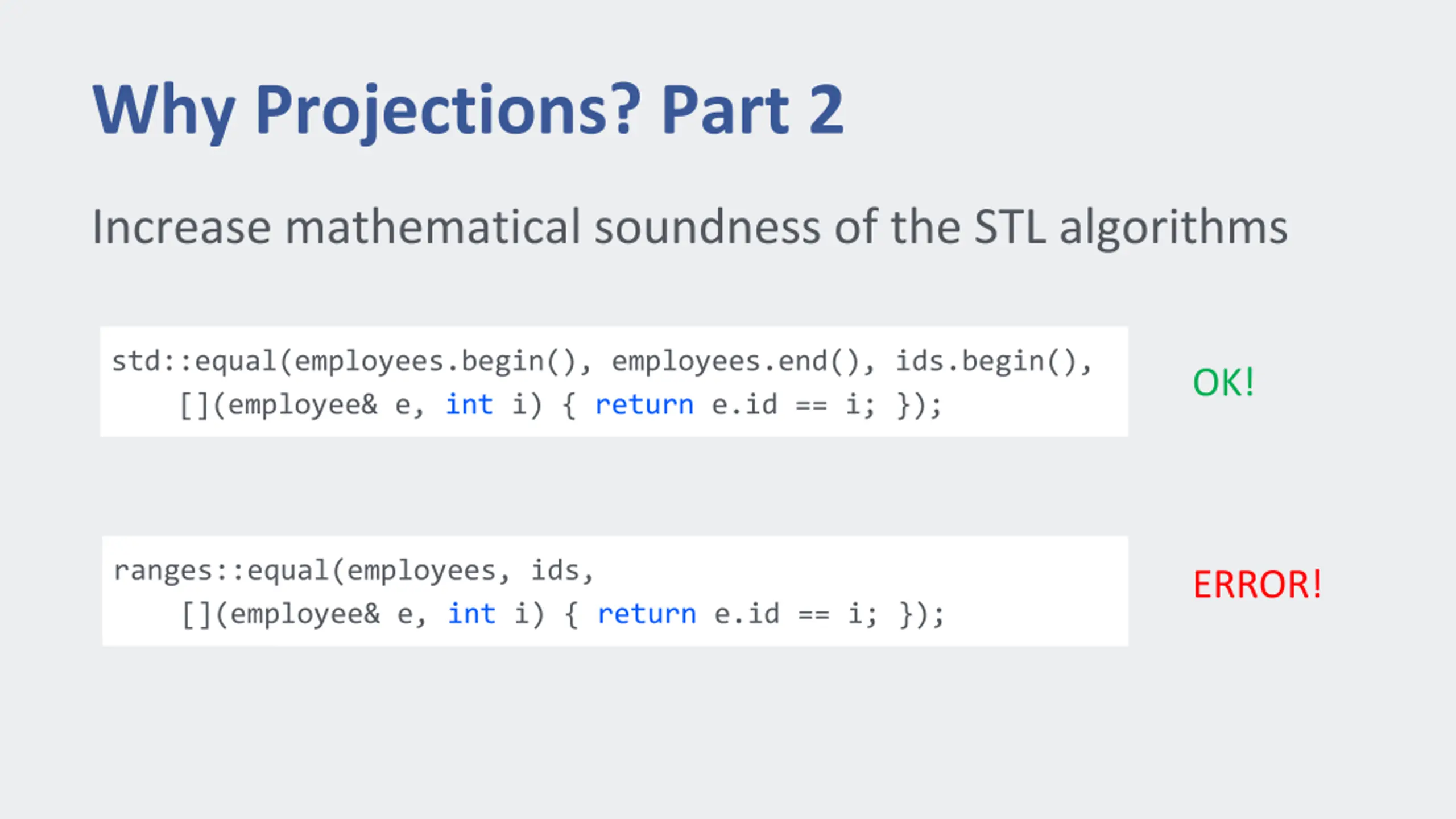Screen dimensions: 1456x819
Task: Click the blue 'int' keyword in second lambda
Action: coord(471,614)
